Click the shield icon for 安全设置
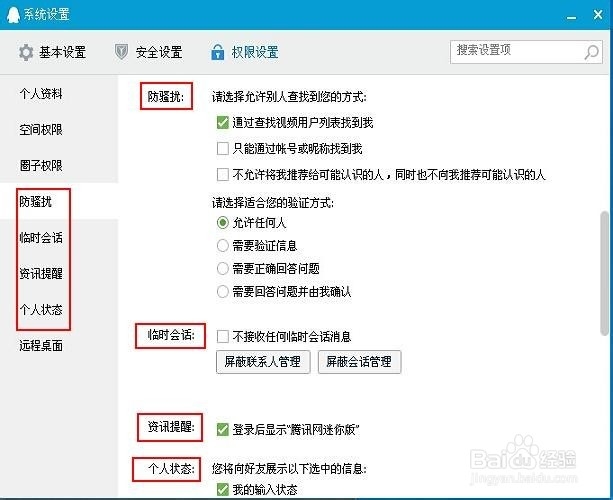 pos(121,52)
